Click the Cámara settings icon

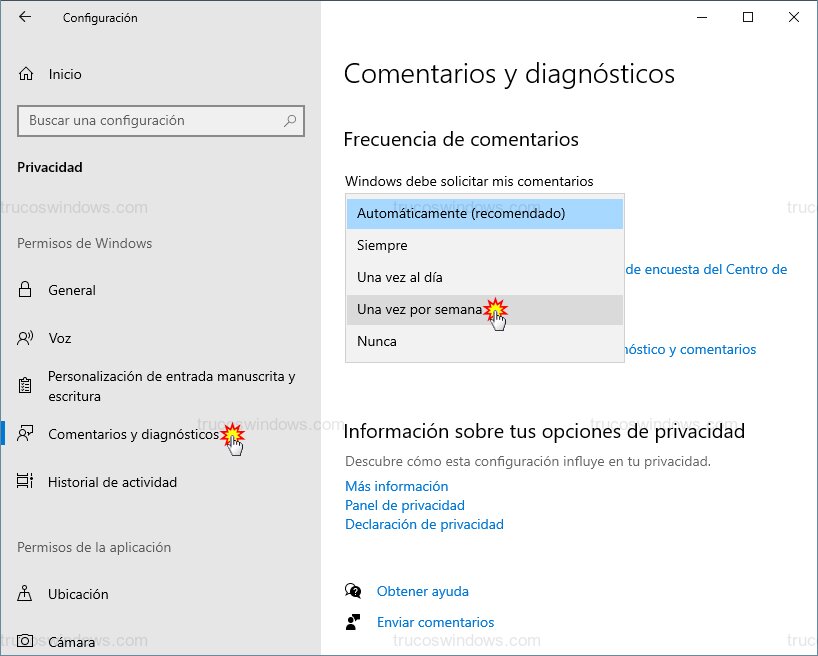click(x=24, y=642)
